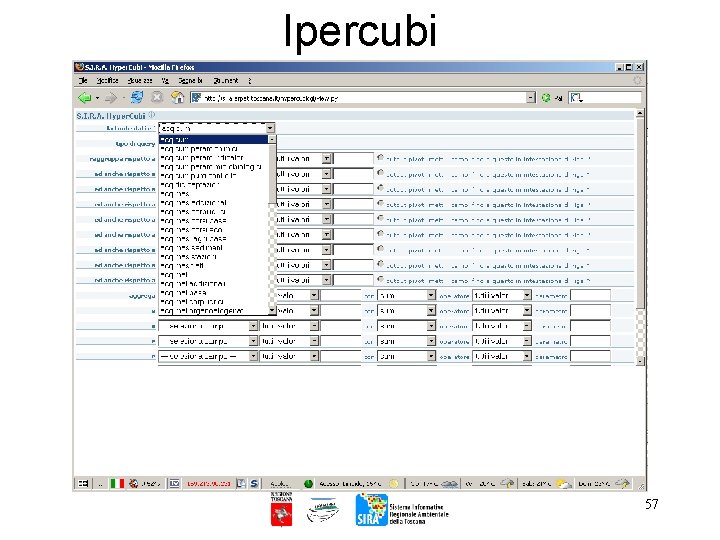Choose 'acq mes sedimenti' in the open list

[x=214, y=248]
